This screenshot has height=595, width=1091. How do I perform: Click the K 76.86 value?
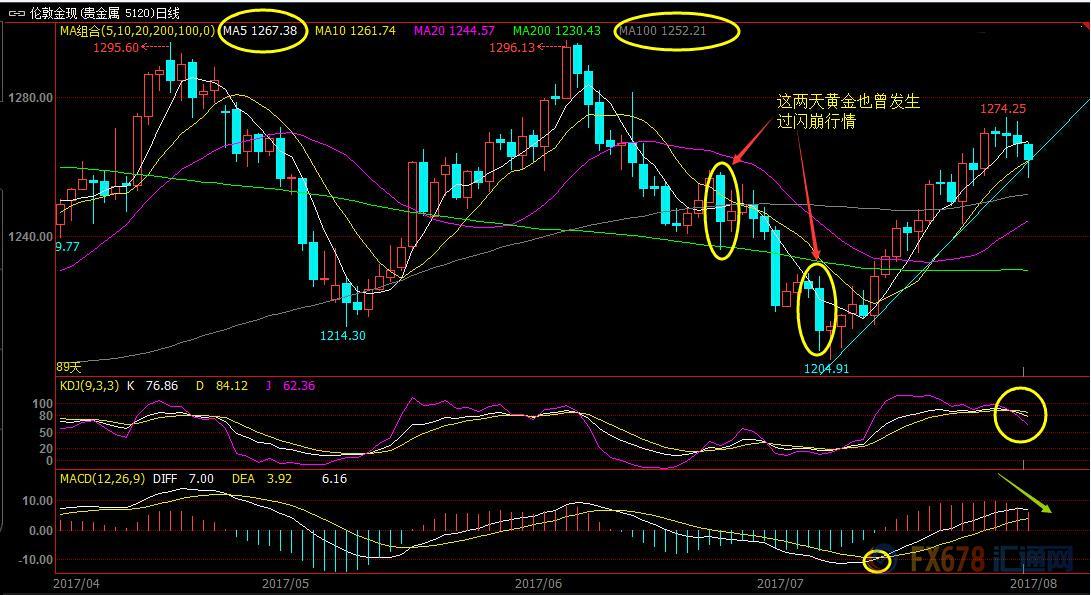pyautogui.click(x=152, y=386)
